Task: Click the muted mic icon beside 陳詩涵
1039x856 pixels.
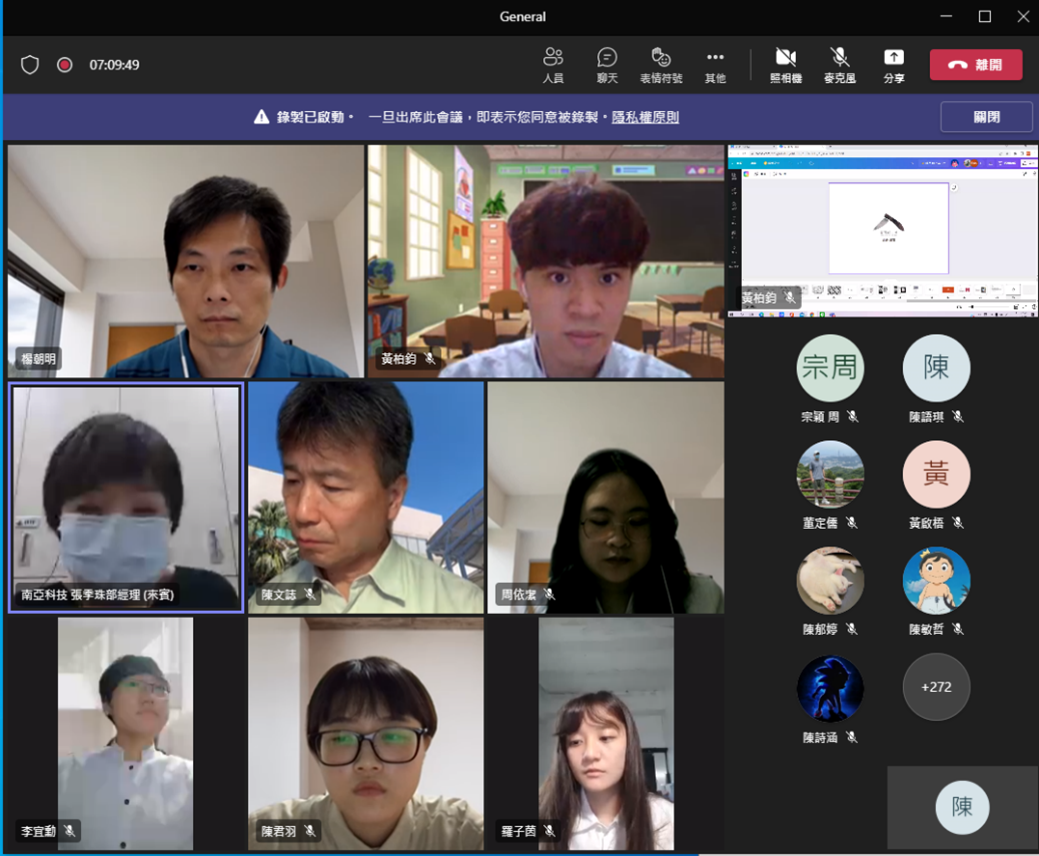Action: (852, 737)
